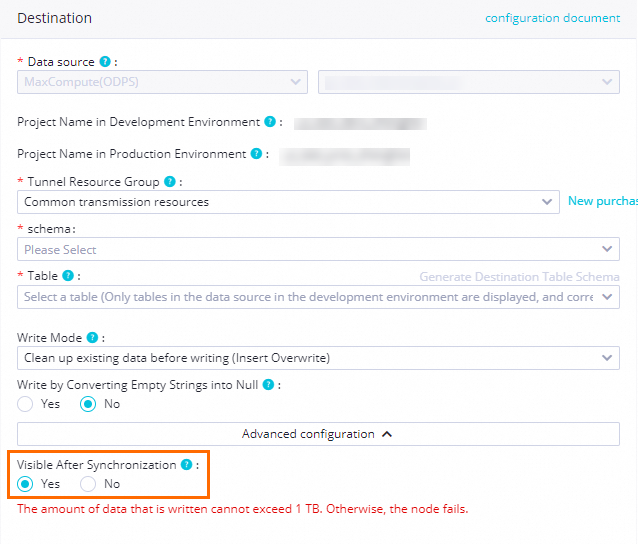Image resolution: width=638 pixels, height=544 pixels.
Task: Open the MaxCompute(ODPS) data source dropdown
Action: [162, 82]
